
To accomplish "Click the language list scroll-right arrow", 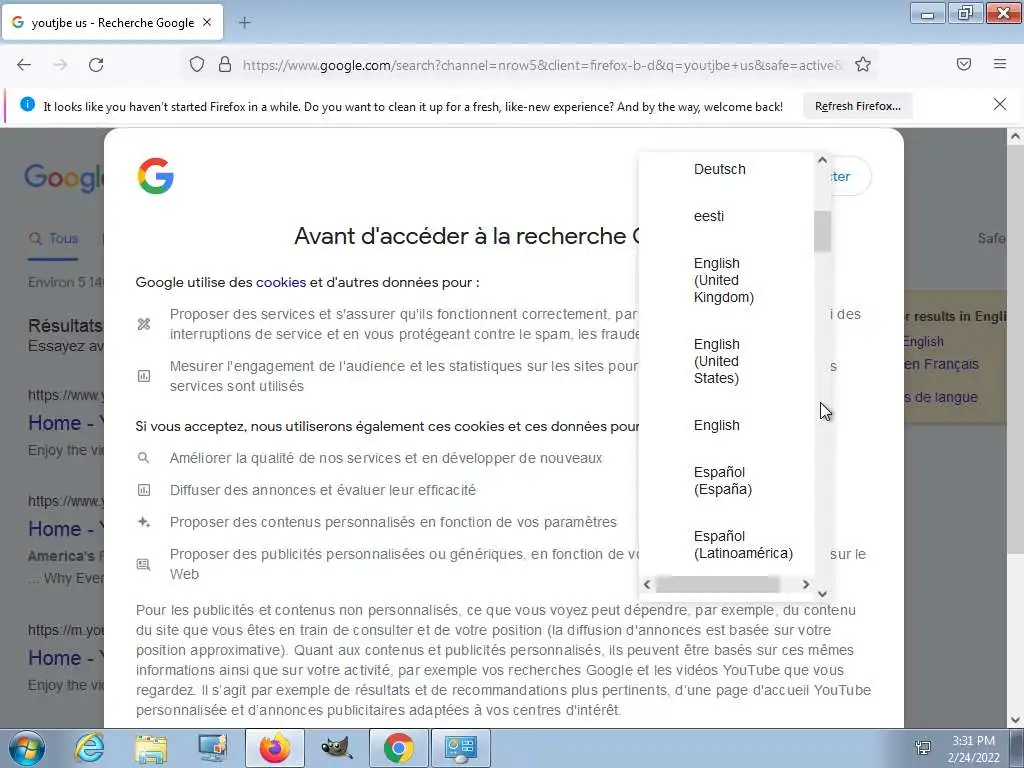I will [x=806, y=584].
